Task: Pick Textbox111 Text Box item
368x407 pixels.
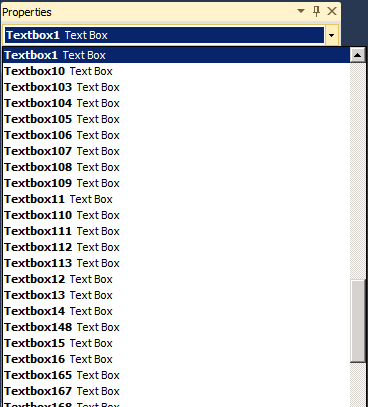Action: (x=176, y=231)
